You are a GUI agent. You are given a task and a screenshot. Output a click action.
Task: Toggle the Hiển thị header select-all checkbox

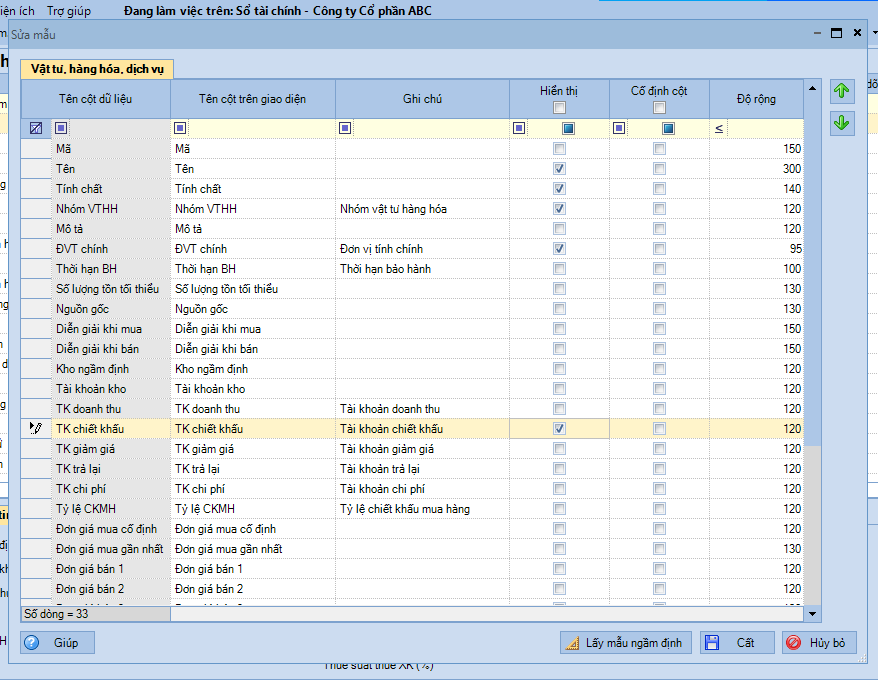point(559,108)
